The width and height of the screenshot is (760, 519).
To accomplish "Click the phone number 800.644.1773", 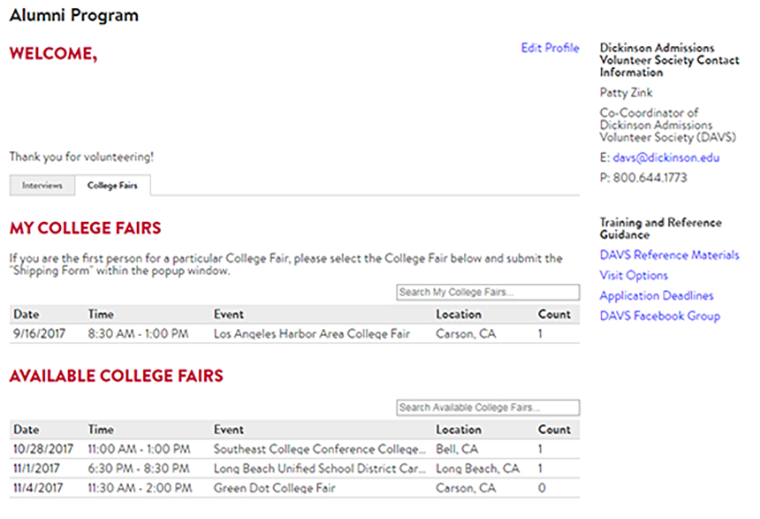I will click(650, 178).
